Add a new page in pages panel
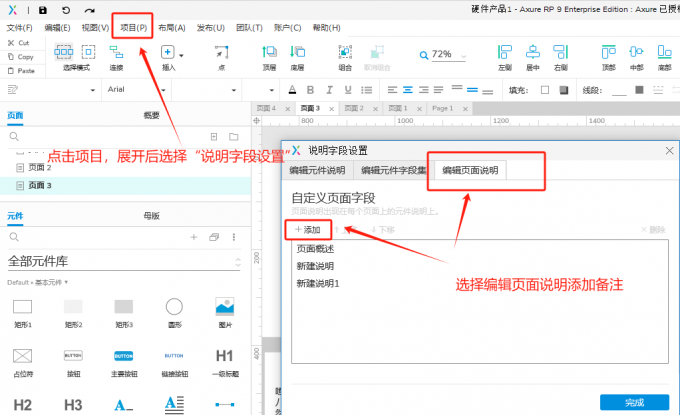 tap(214, 137)
